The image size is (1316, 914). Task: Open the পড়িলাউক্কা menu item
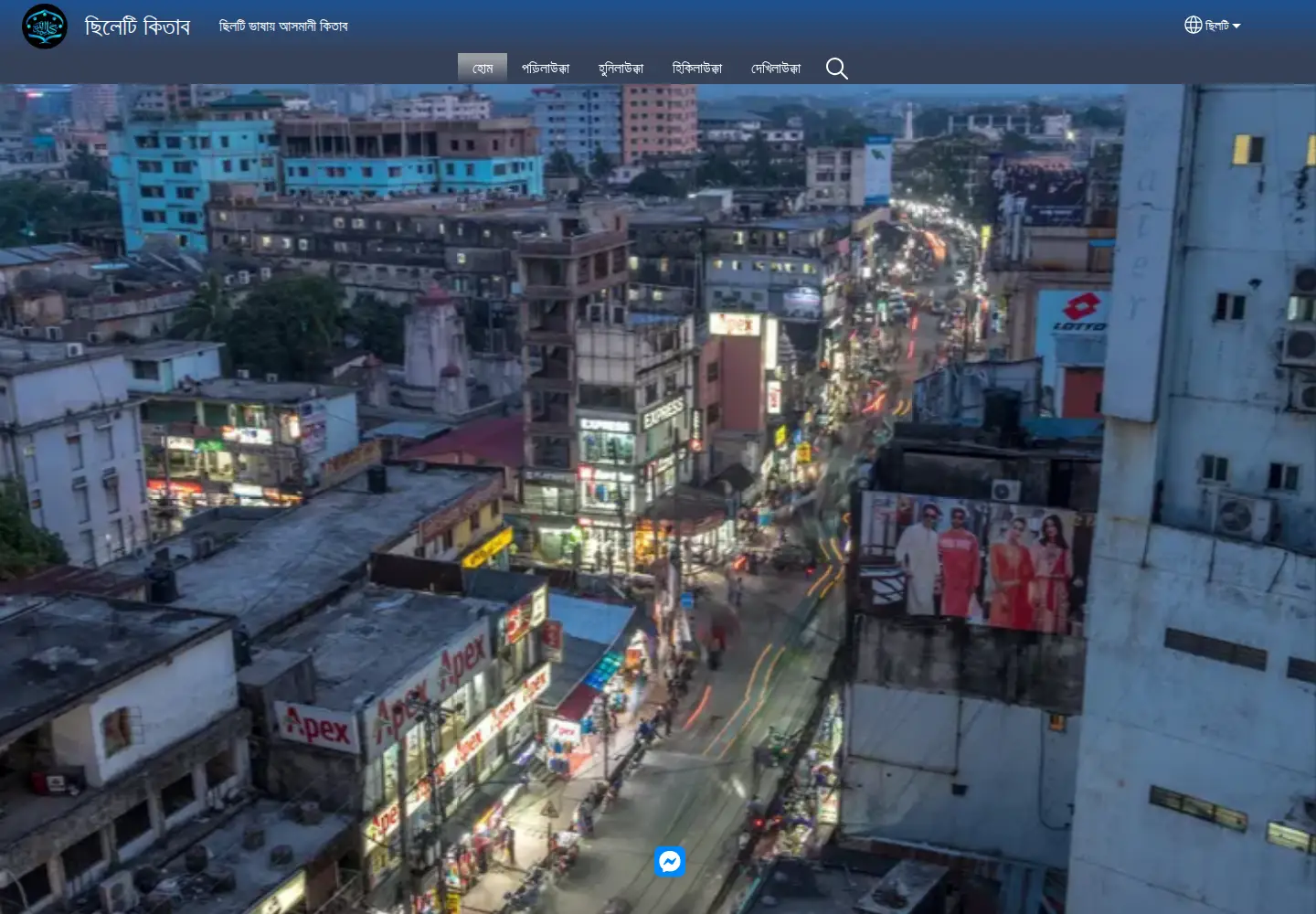[546, 69]
